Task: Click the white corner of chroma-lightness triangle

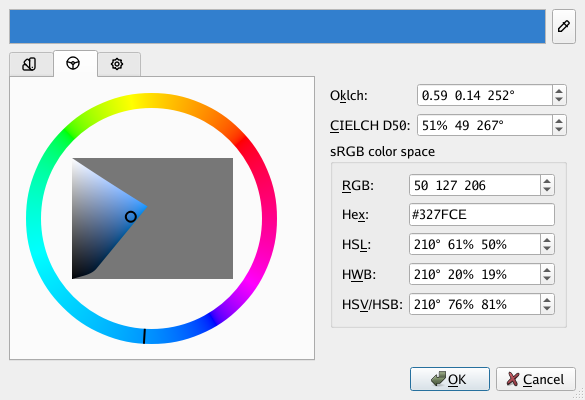Action: (74, 160)
